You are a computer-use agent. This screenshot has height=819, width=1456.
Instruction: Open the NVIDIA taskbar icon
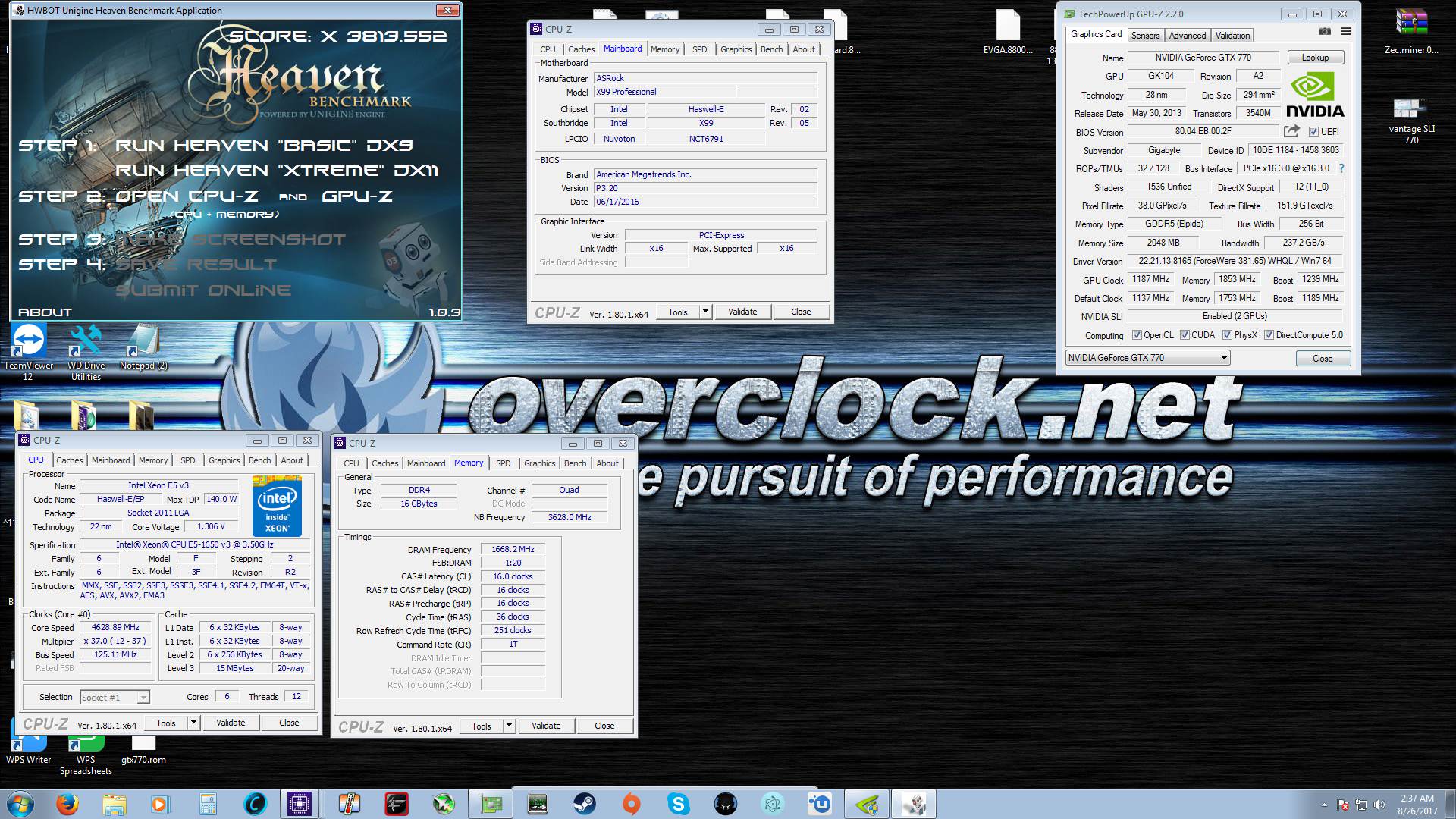(867, 804)
